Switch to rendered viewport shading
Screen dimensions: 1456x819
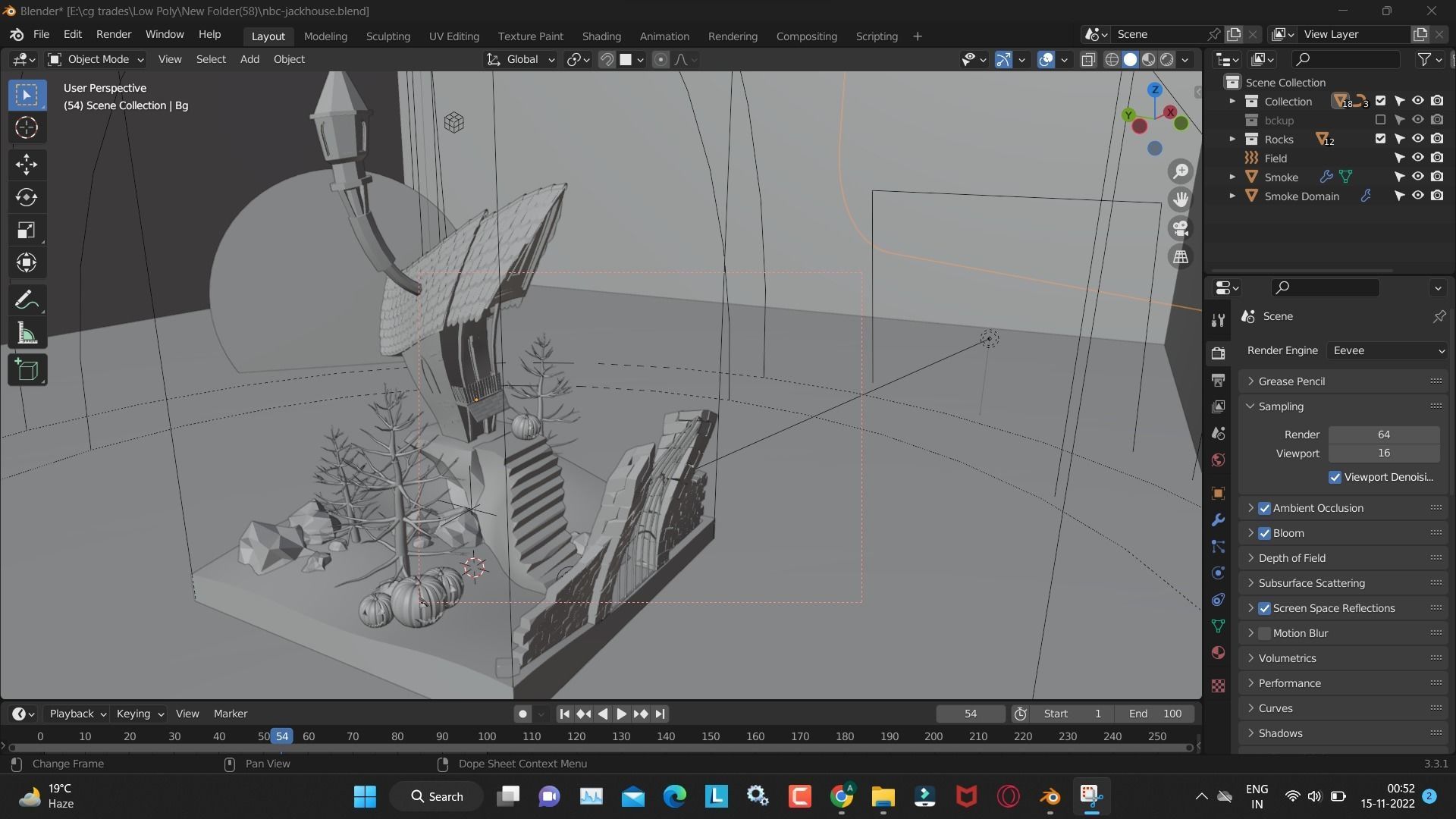[x=1167, y=59]
